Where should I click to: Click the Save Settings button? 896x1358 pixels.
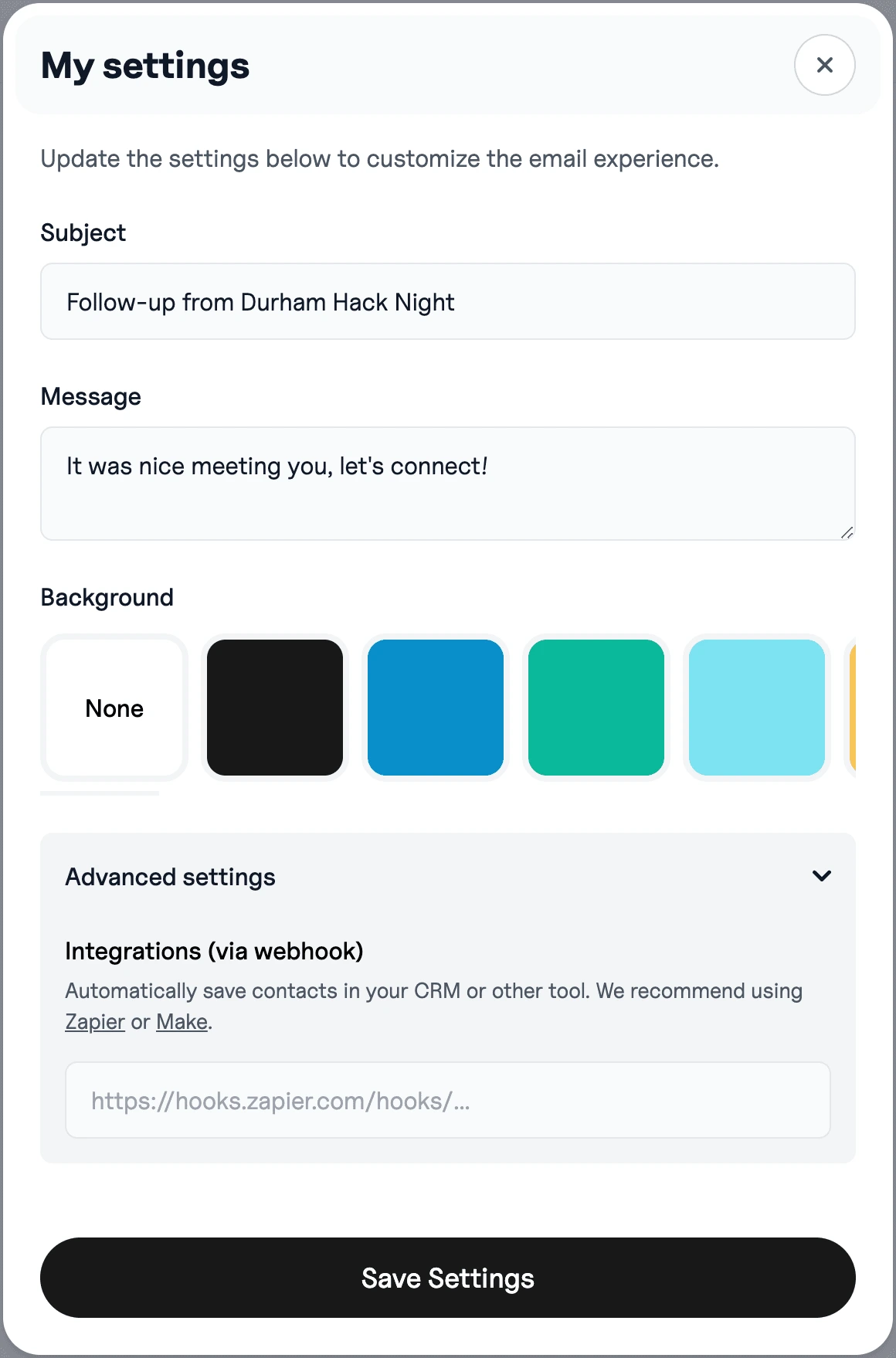(448, 1278)
